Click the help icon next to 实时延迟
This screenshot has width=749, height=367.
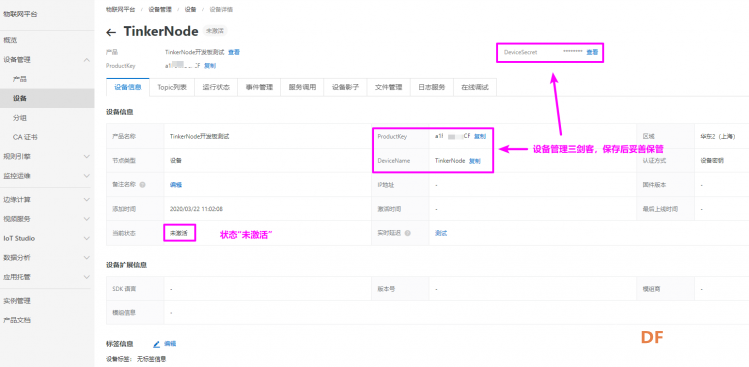pyautogui.click(x=407, y=233)
